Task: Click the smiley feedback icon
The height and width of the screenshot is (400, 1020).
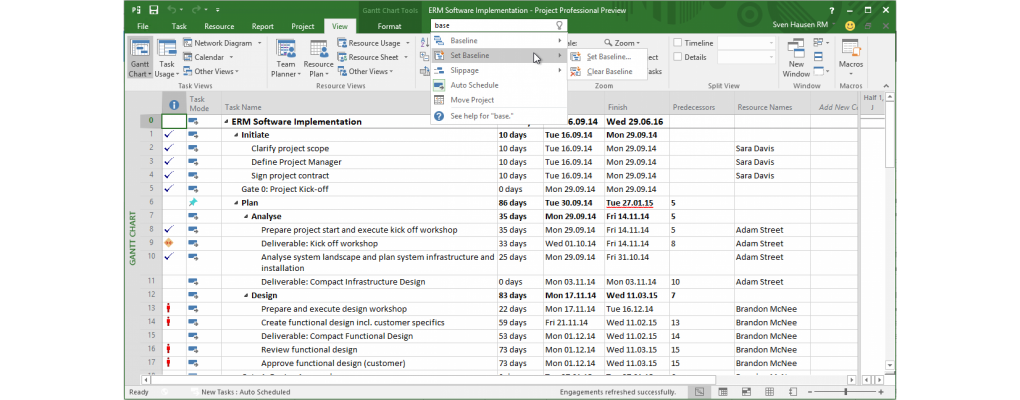Action: [x=850, y=26]
